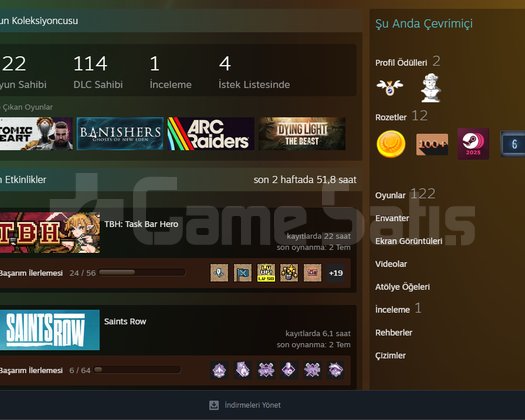Click the TBH achievement progress bar 24 / 56
525x420 pixels.
click(x=142, y=272)
